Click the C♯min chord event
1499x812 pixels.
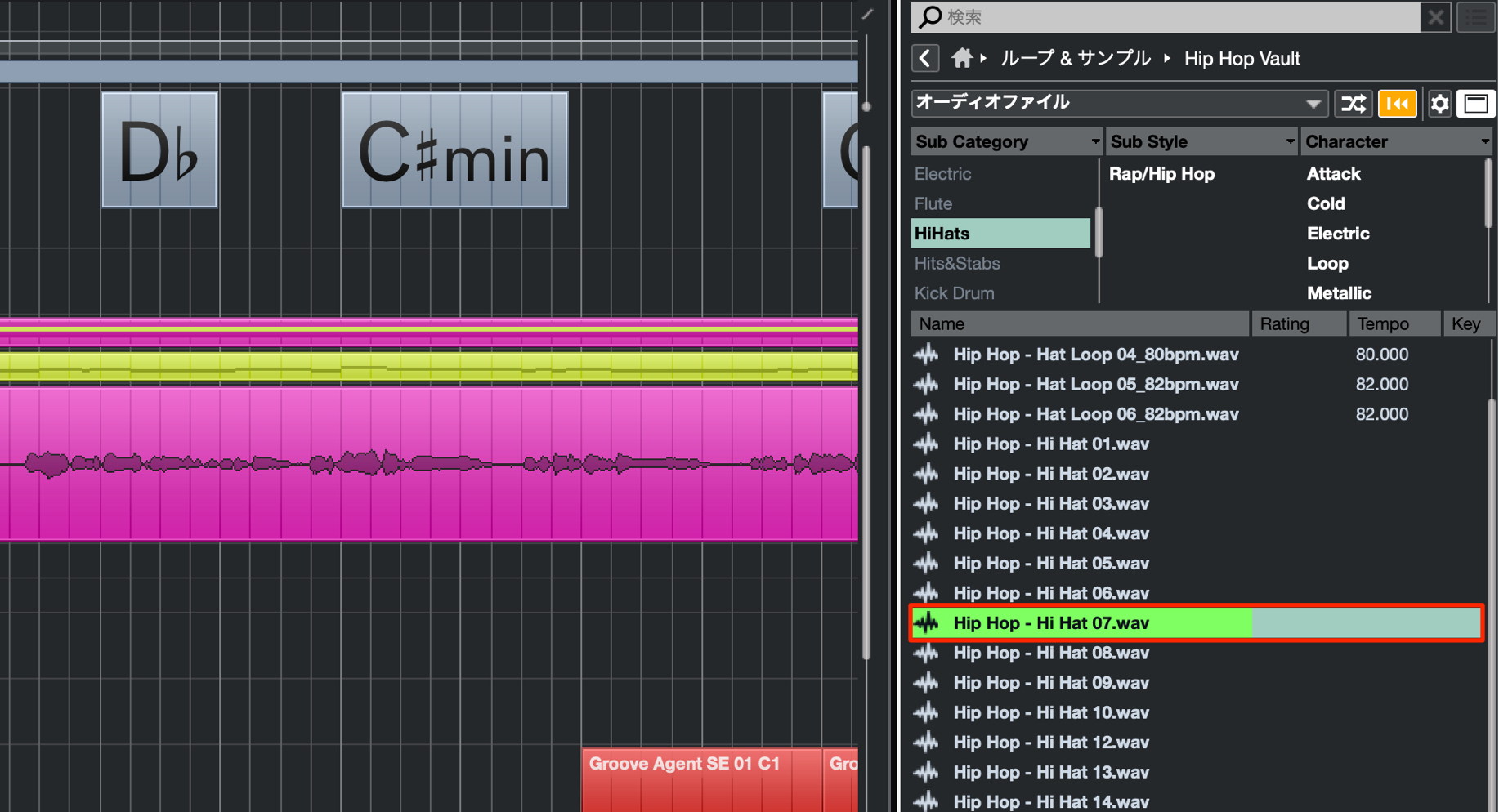(x=454, y=150)
